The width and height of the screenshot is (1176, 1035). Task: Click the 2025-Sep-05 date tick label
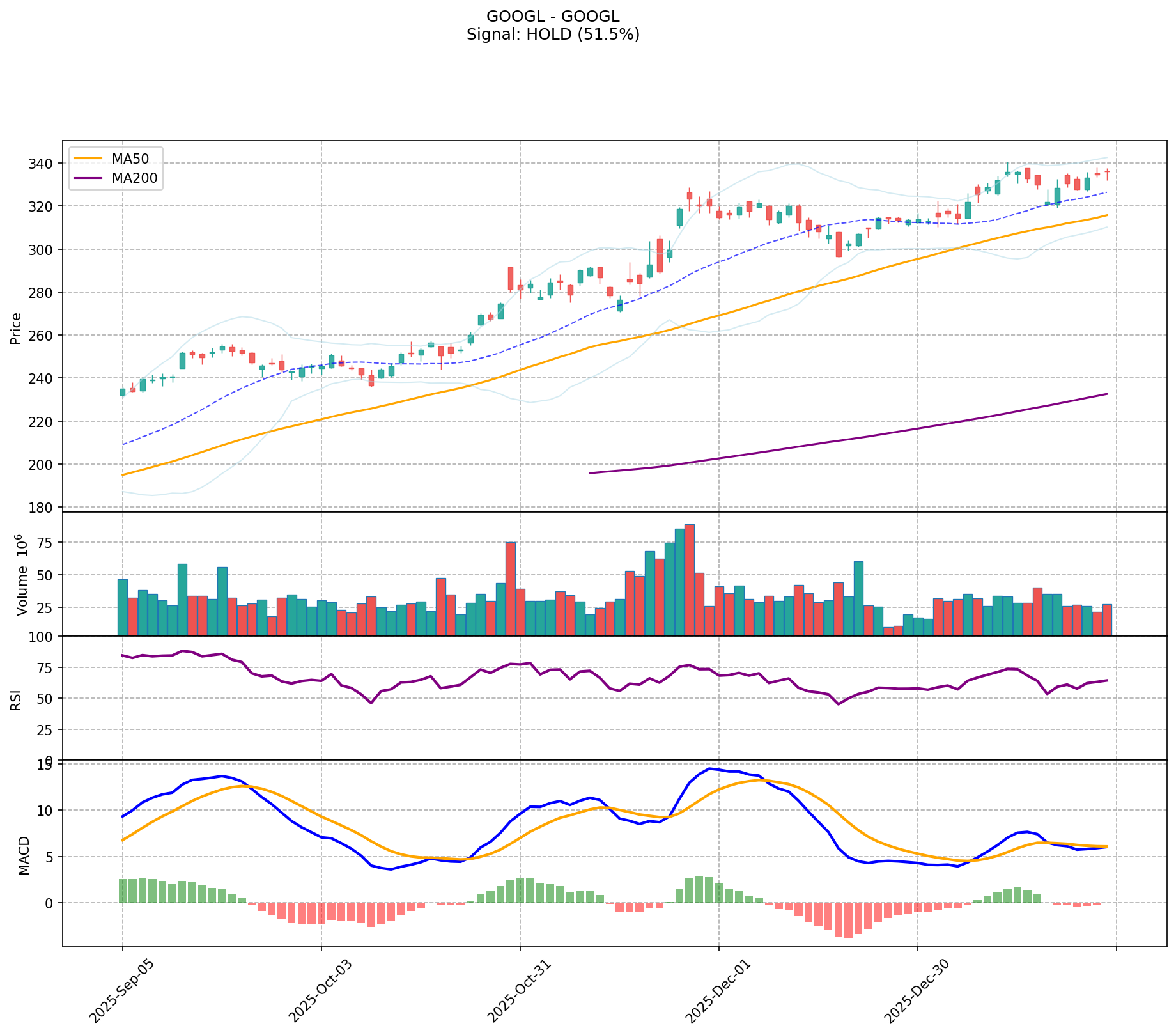coord(115,991)
